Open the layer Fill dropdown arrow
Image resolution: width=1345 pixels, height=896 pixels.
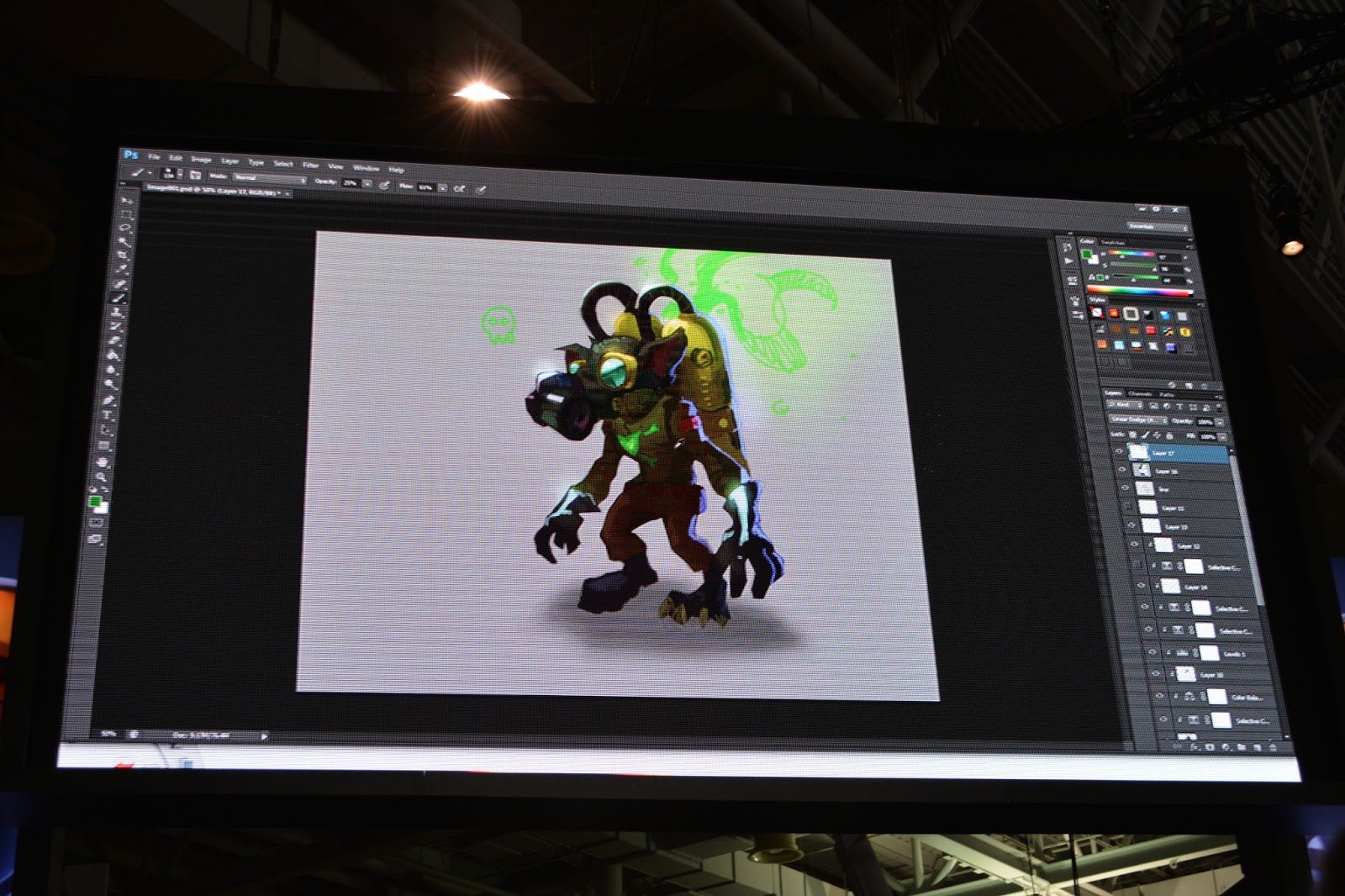(x=1221, y=437)
